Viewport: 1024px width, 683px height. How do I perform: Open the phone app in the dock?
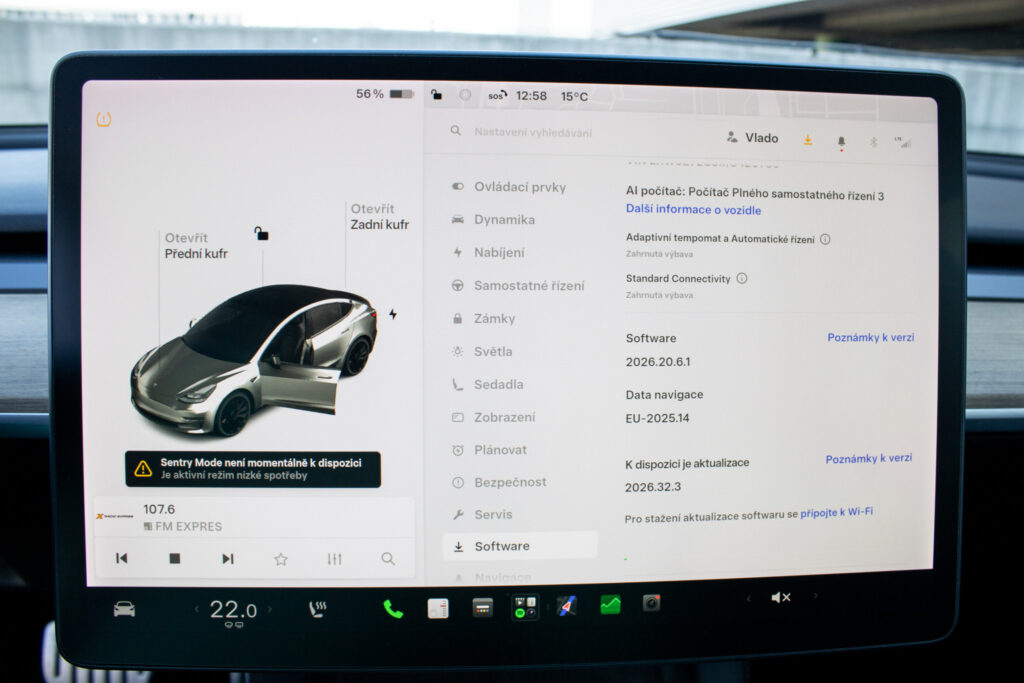coord(392,609)
